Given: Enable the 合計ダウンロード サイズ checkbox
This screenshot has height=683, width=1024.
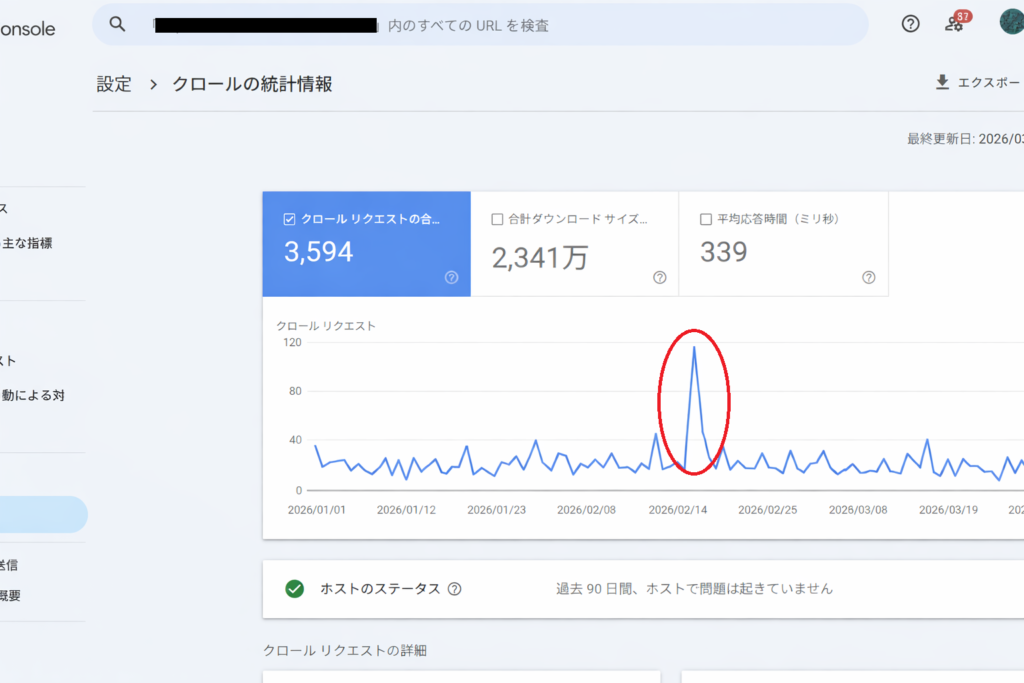Looking at the screenshot, I should coord(497,219).
